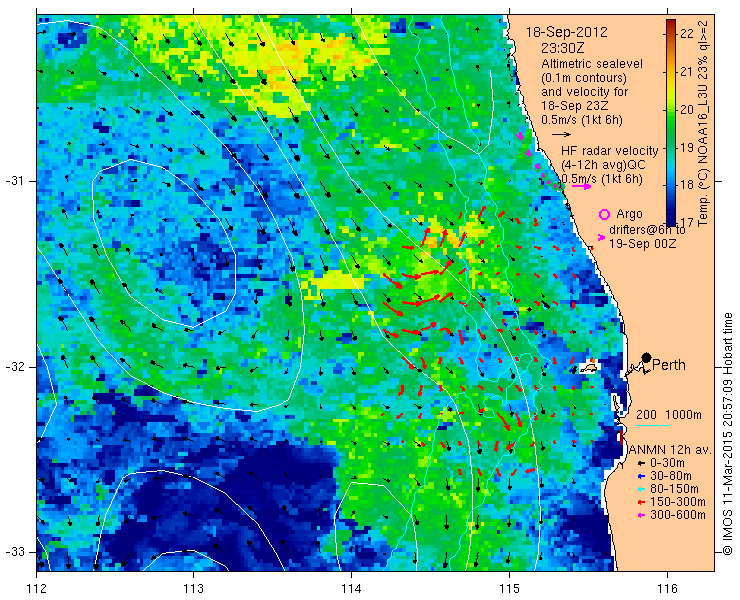Click the cyan isobath legend line
740x600 pixels.
click(x=653, y=426)
